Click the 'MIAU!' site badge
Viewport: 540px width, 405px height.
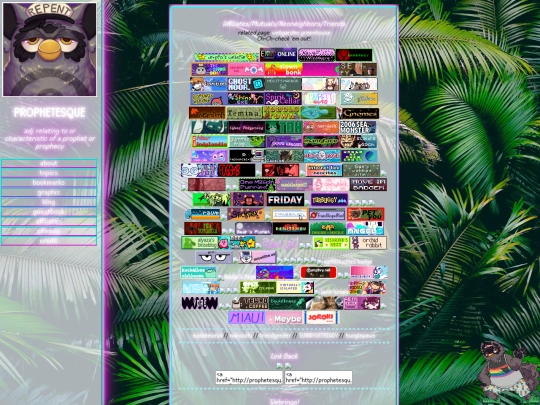247,317
